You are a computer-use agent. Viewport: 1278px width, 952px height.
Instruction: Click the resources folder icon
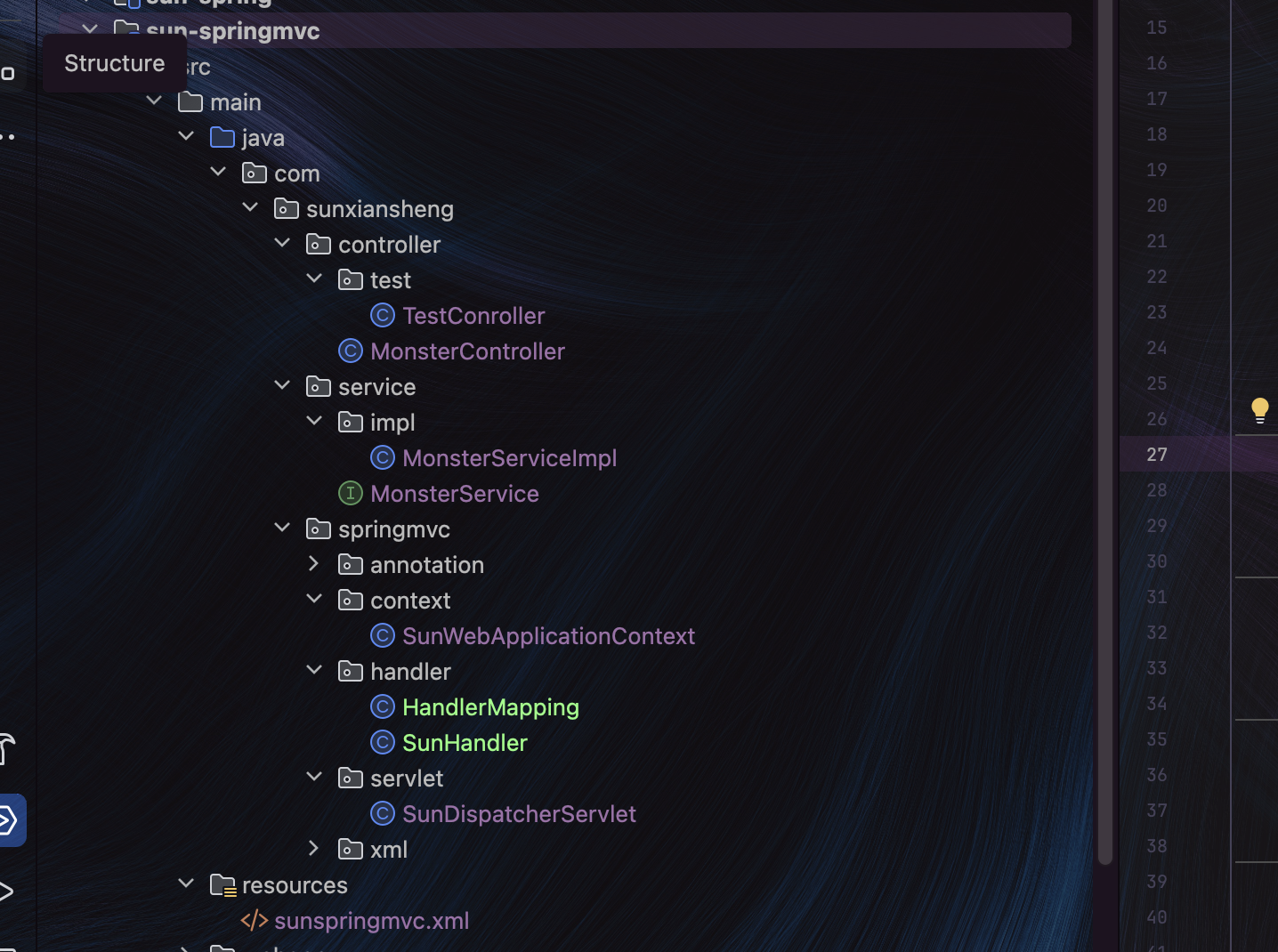(x=222, y=884)
